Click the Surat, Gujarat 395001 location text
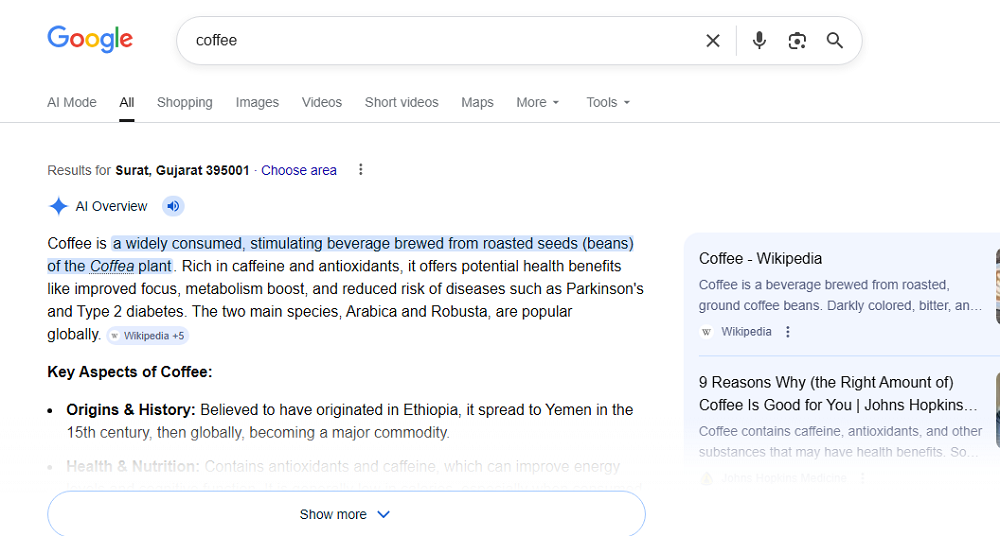 tap(182, 170)
